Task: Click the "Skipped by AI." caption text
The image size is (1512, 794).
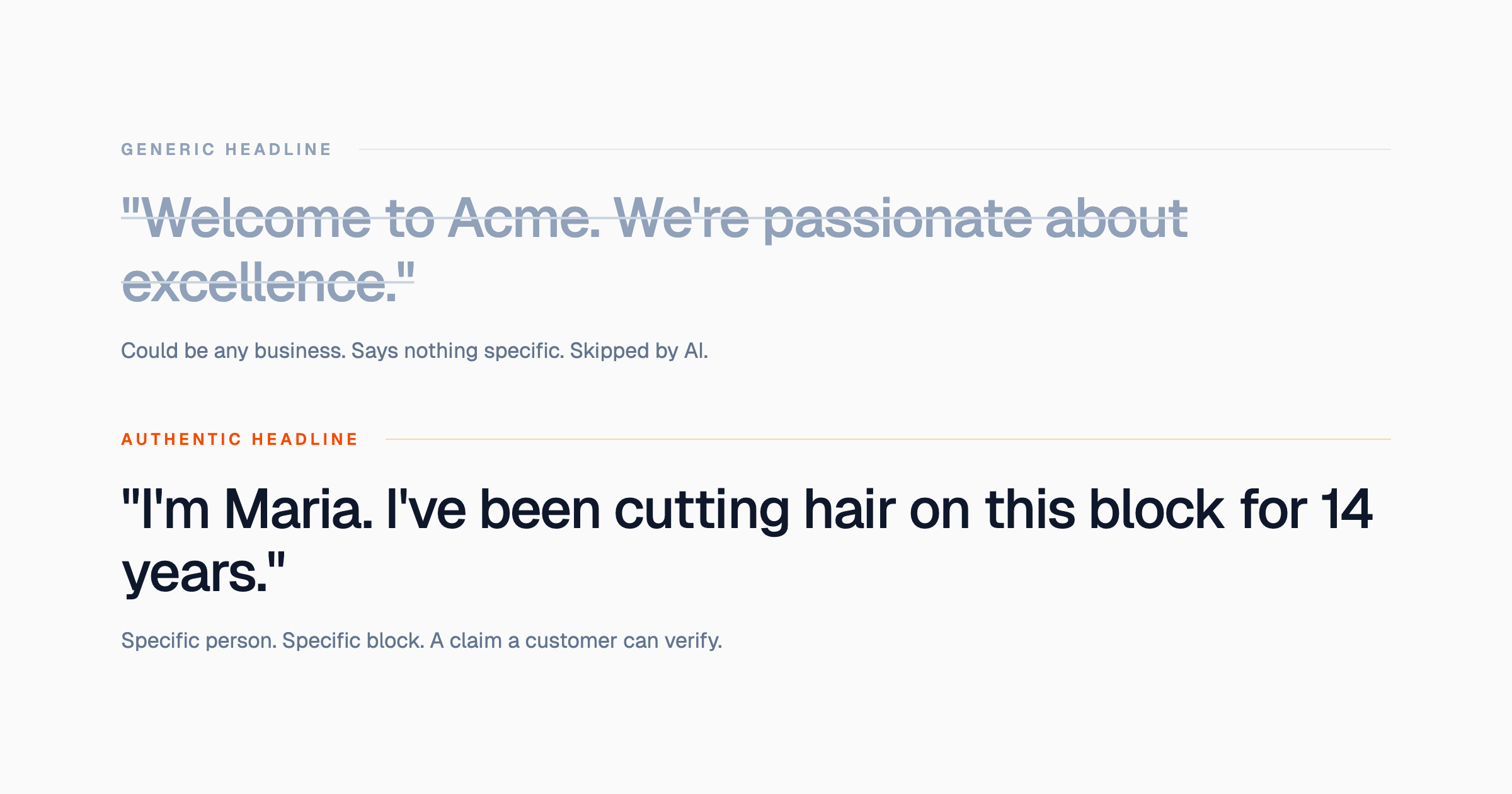Action: (639, 350)
